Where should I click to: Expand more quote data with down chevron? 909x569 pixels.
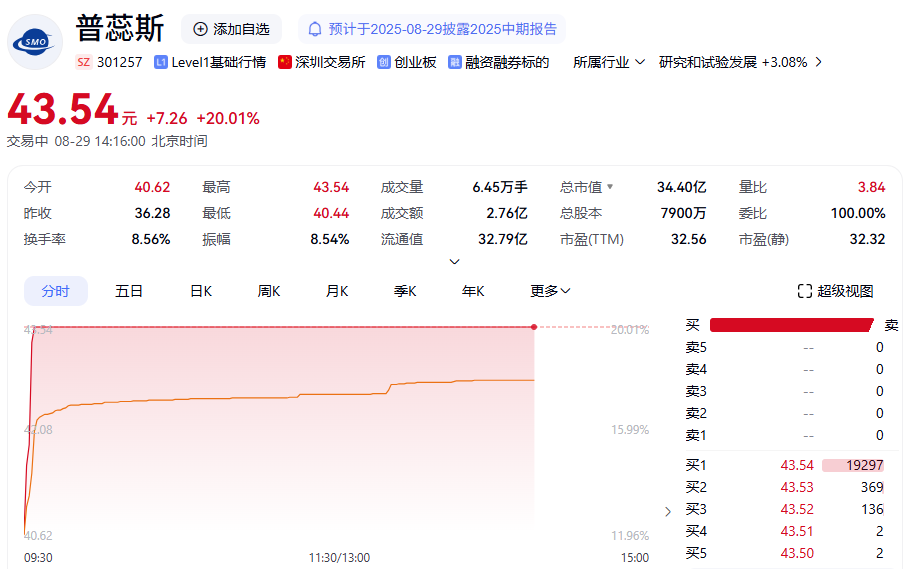tap(454, 261)
